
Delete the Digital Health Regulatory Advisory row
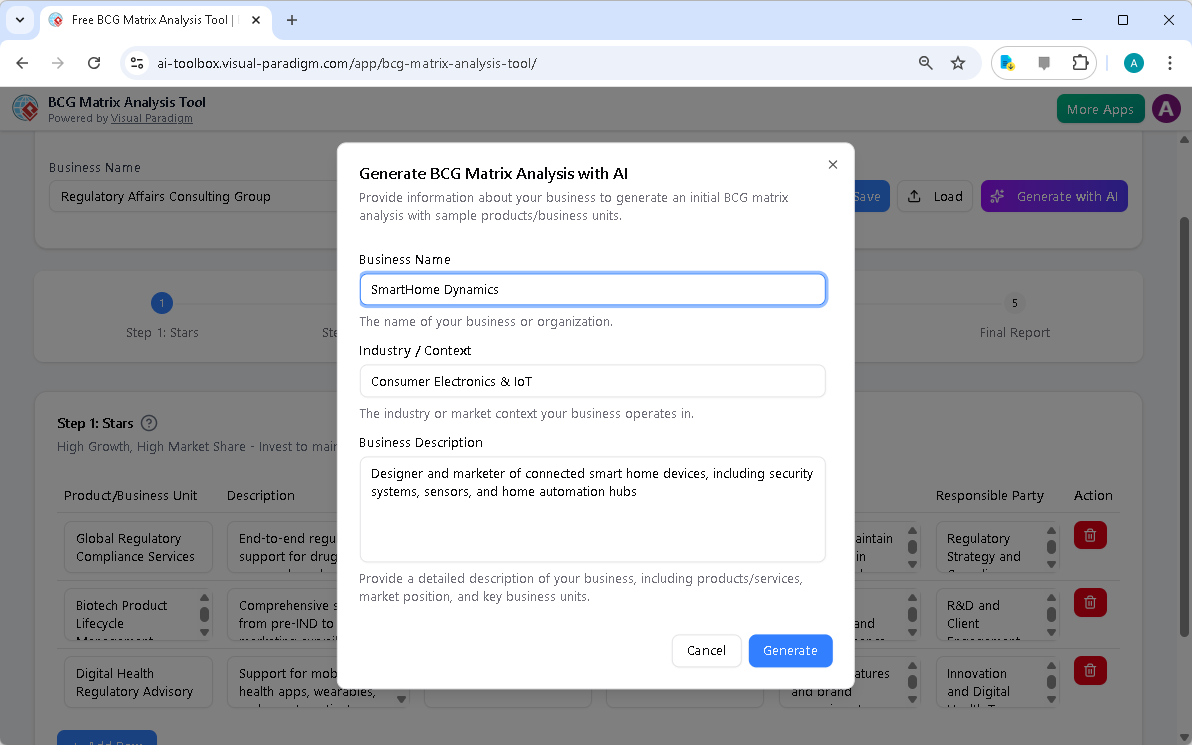1089,671
